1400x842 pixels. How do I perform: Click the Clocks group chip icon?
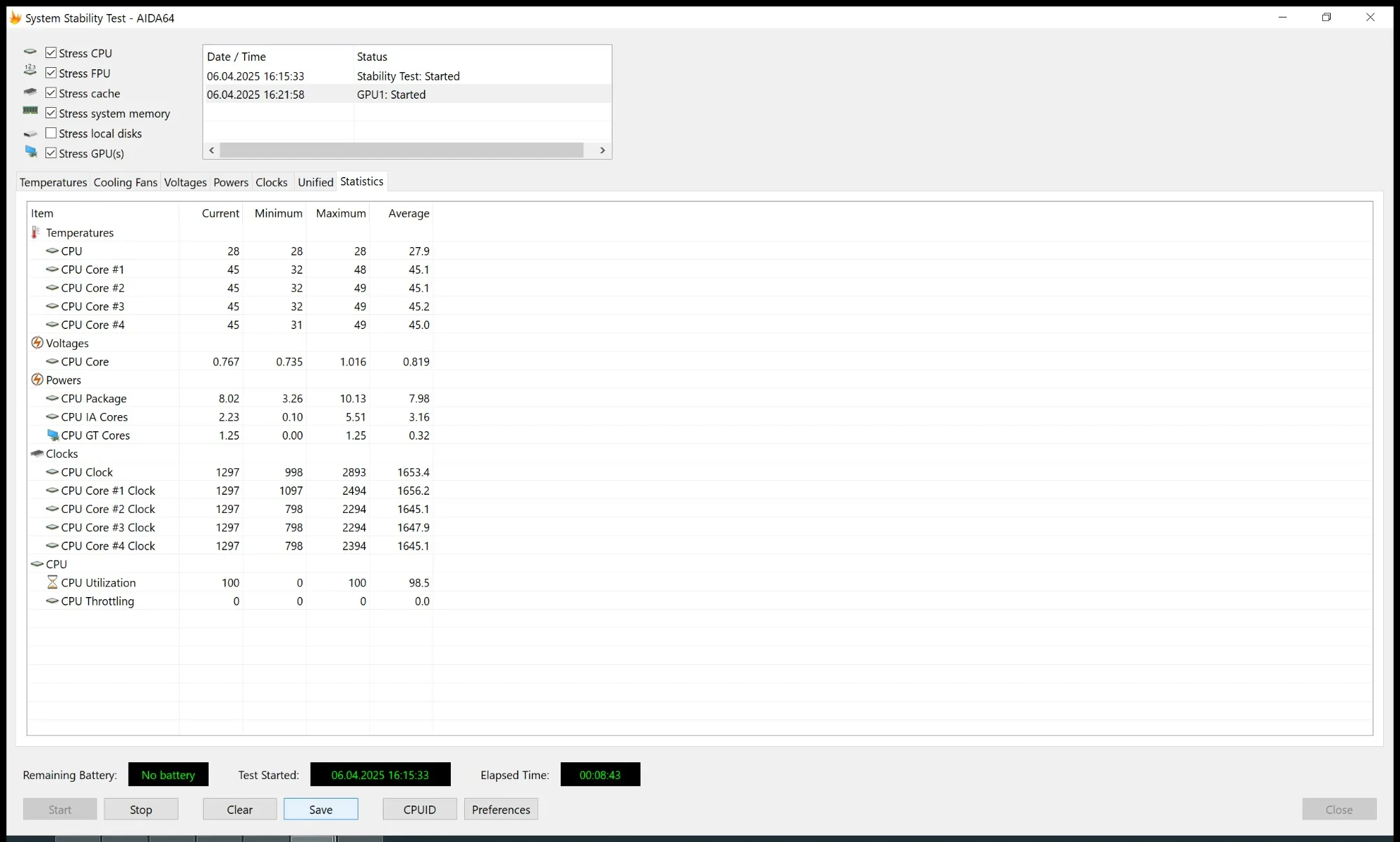[x=37, y=454]
